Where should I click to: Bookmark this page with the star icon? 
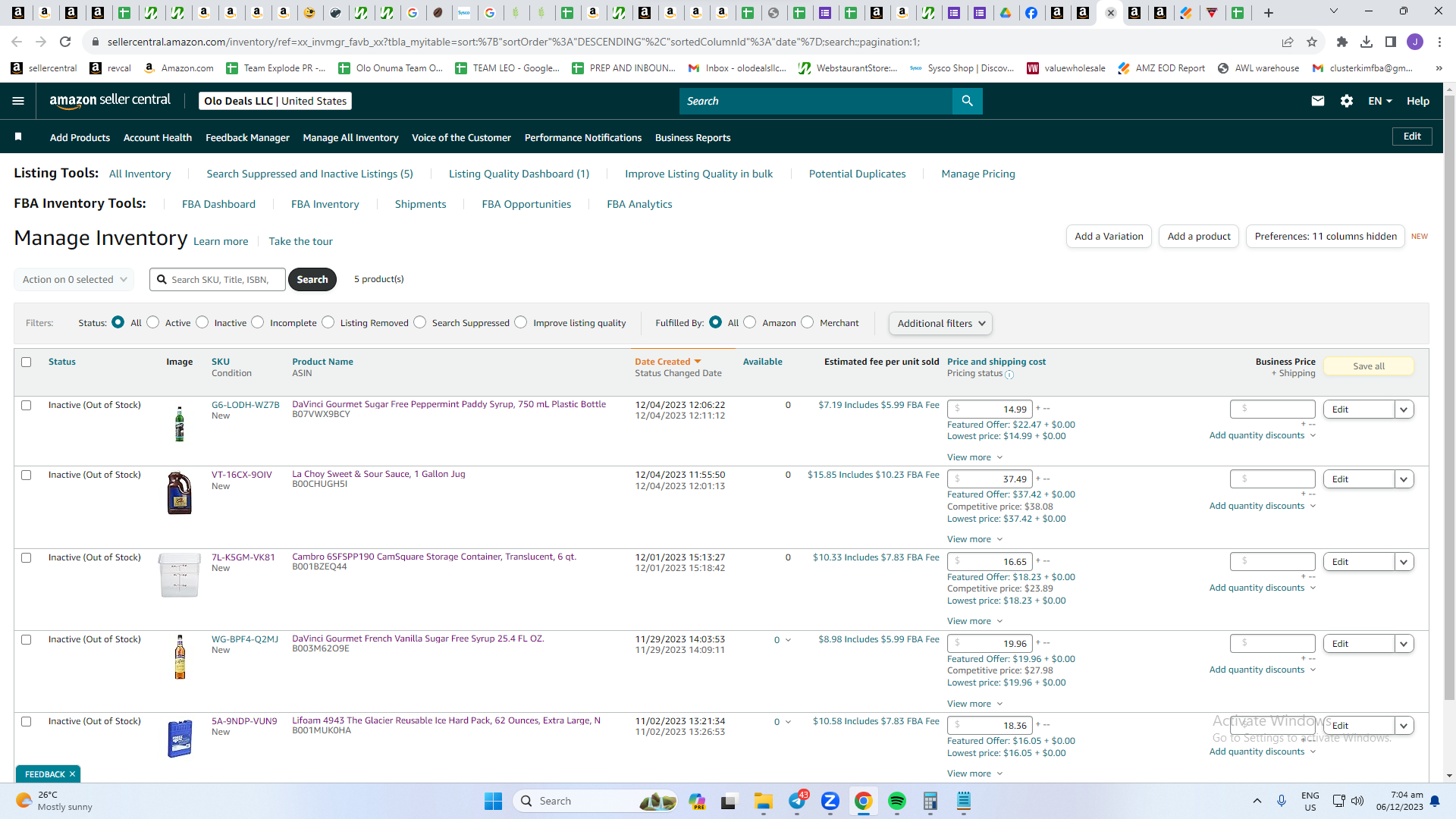[1312, 42]
